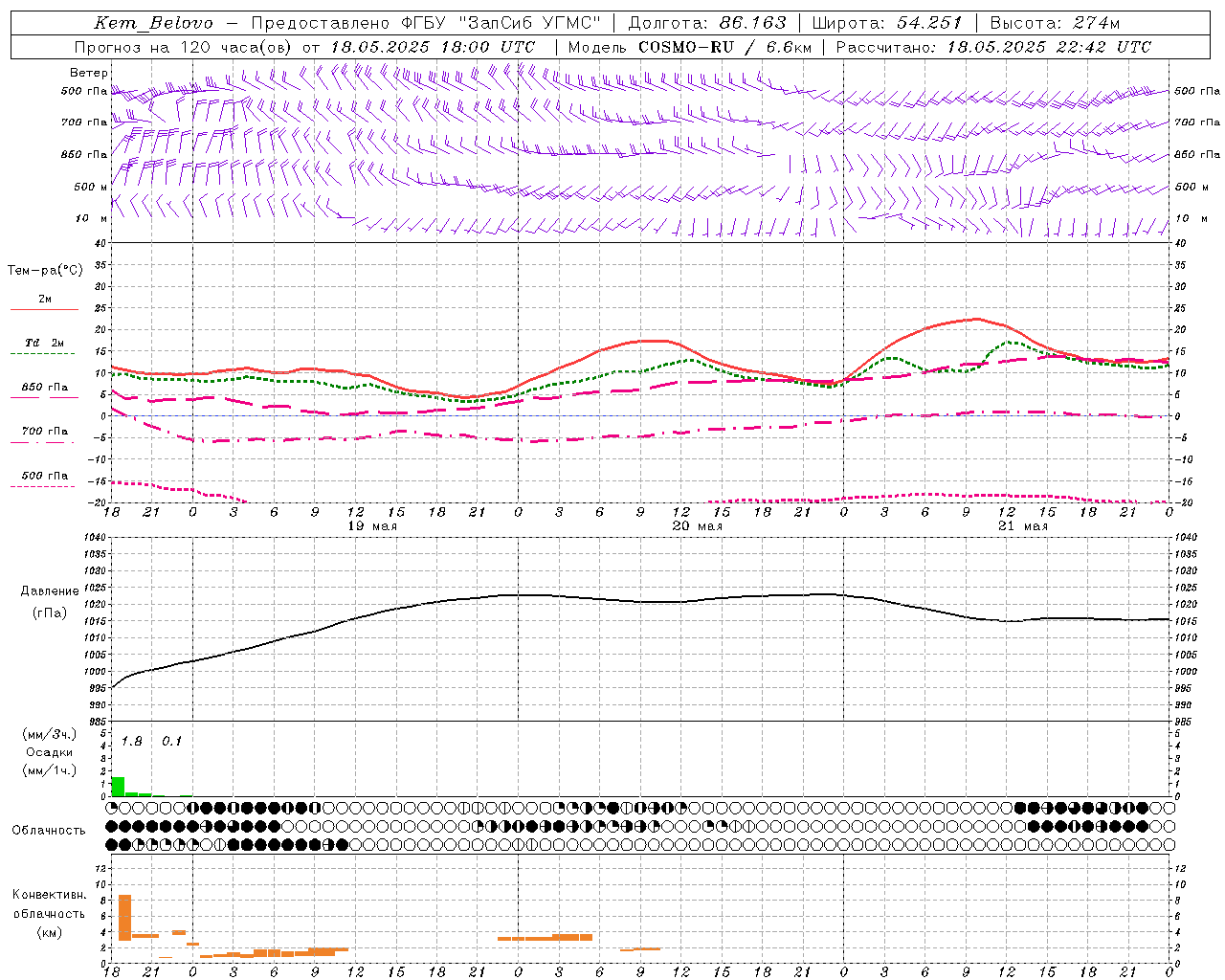Click the 21 мая date label

point(1022,526)
